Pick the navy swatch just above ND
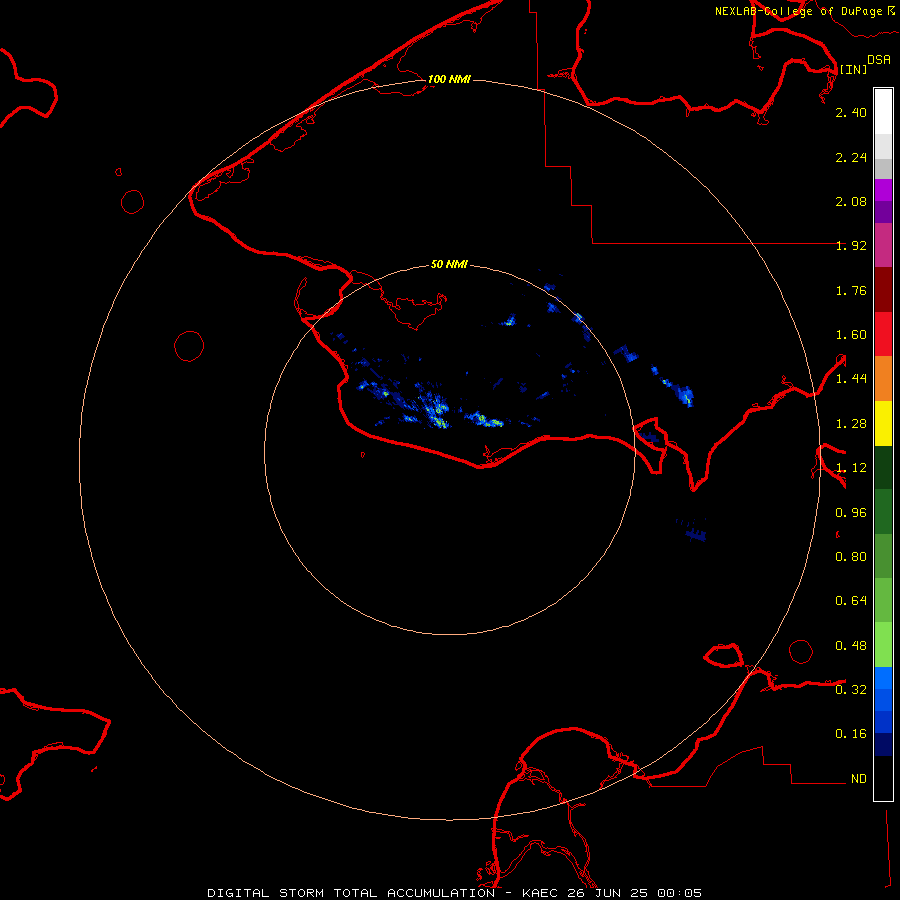The height and width of the screenshot is (900, 900). tap(883, 745)
